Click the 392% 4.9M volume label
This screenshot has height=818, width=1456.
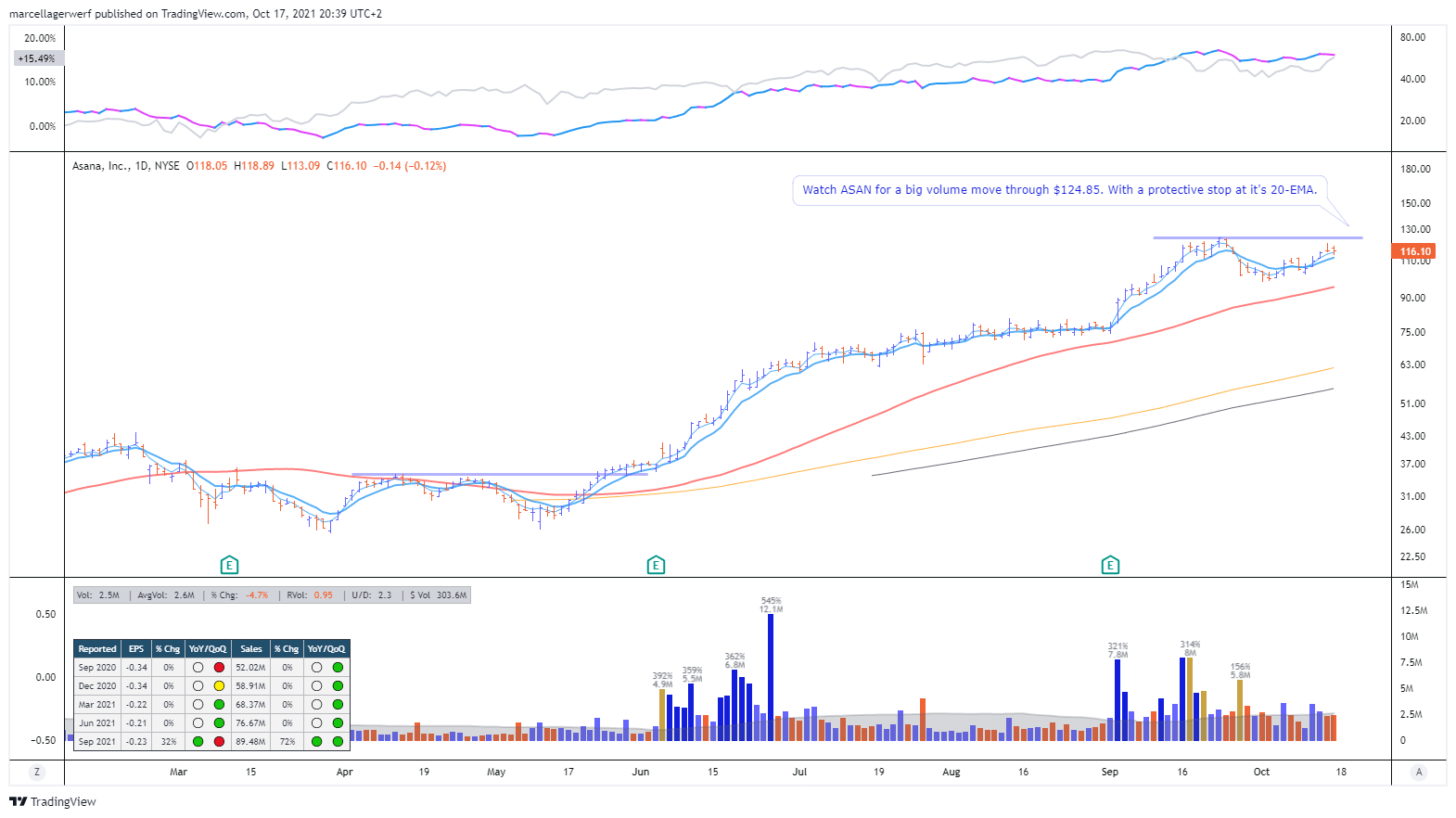click(x=662, y=680)
